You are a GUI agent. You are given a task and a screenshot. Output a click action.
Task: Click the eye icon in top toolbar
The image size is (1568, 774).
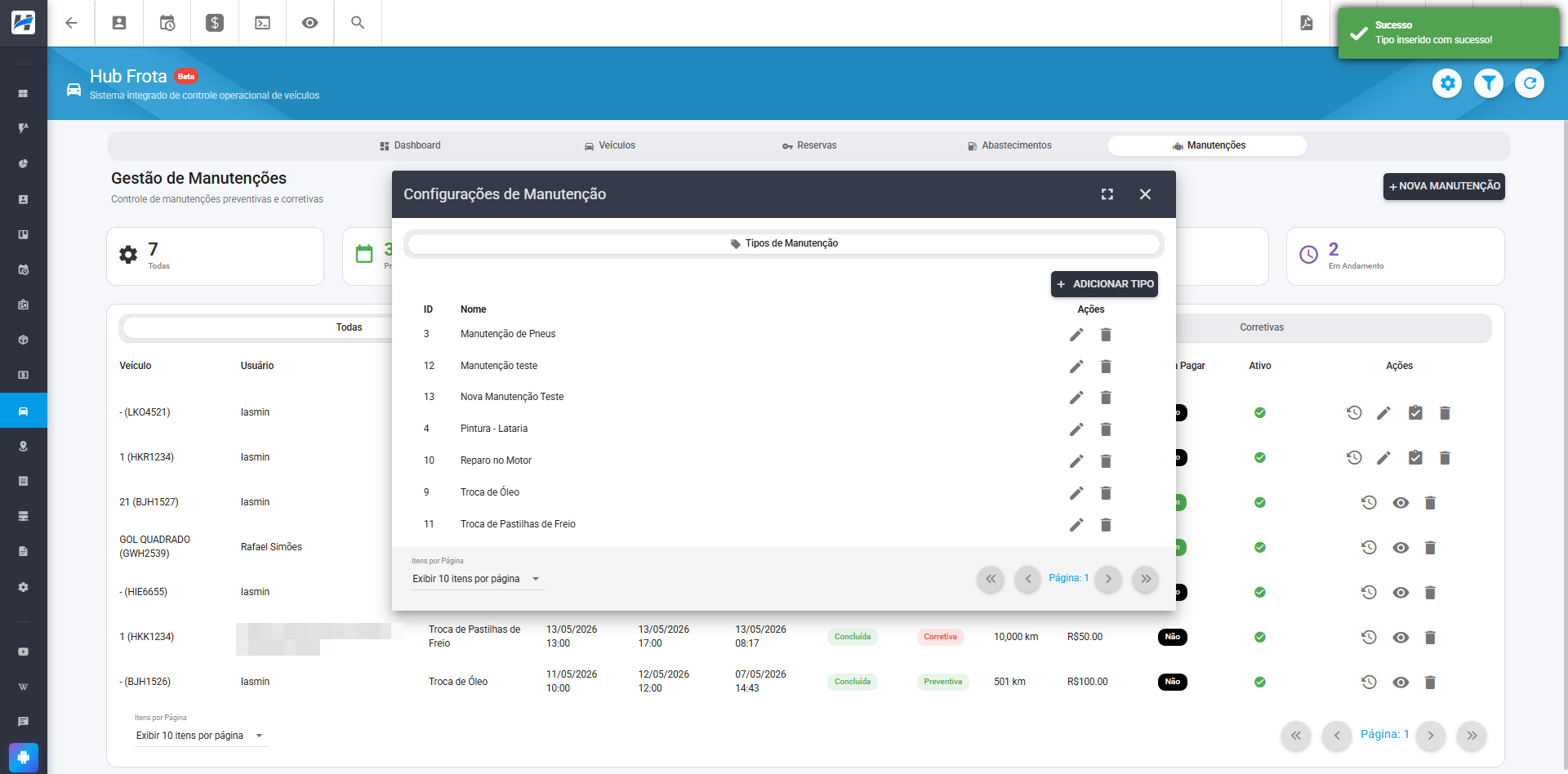310,23
